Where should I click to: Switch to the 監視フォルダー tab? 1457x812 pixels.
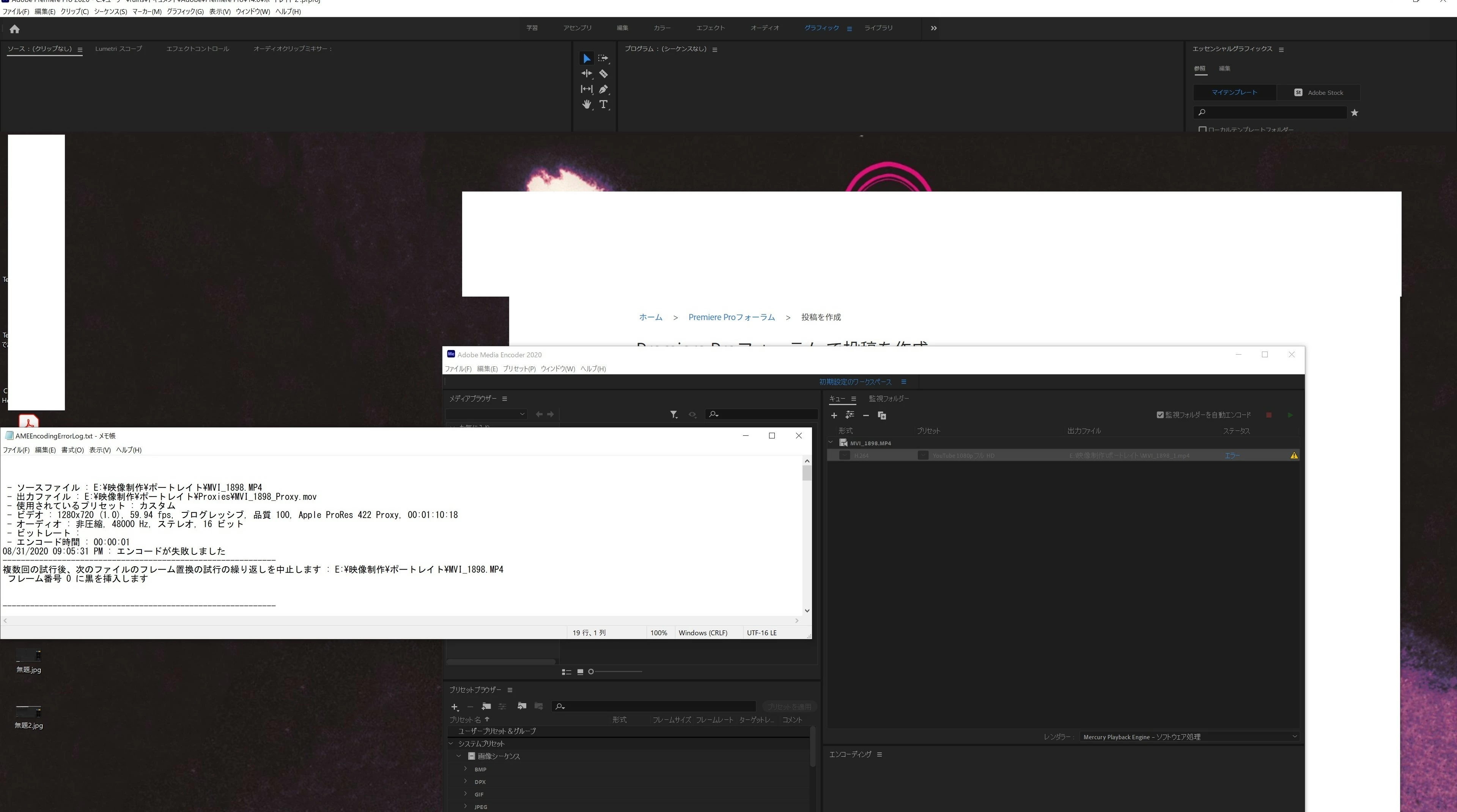(x=889, y=399)
